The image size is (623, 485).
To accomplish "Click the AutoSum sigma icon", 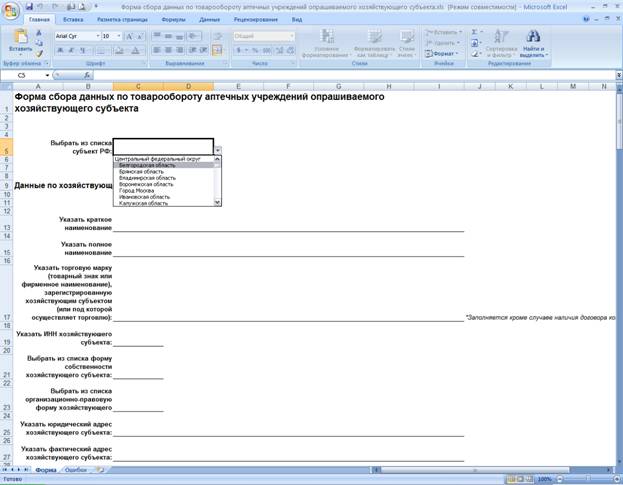I will point(474,32).
